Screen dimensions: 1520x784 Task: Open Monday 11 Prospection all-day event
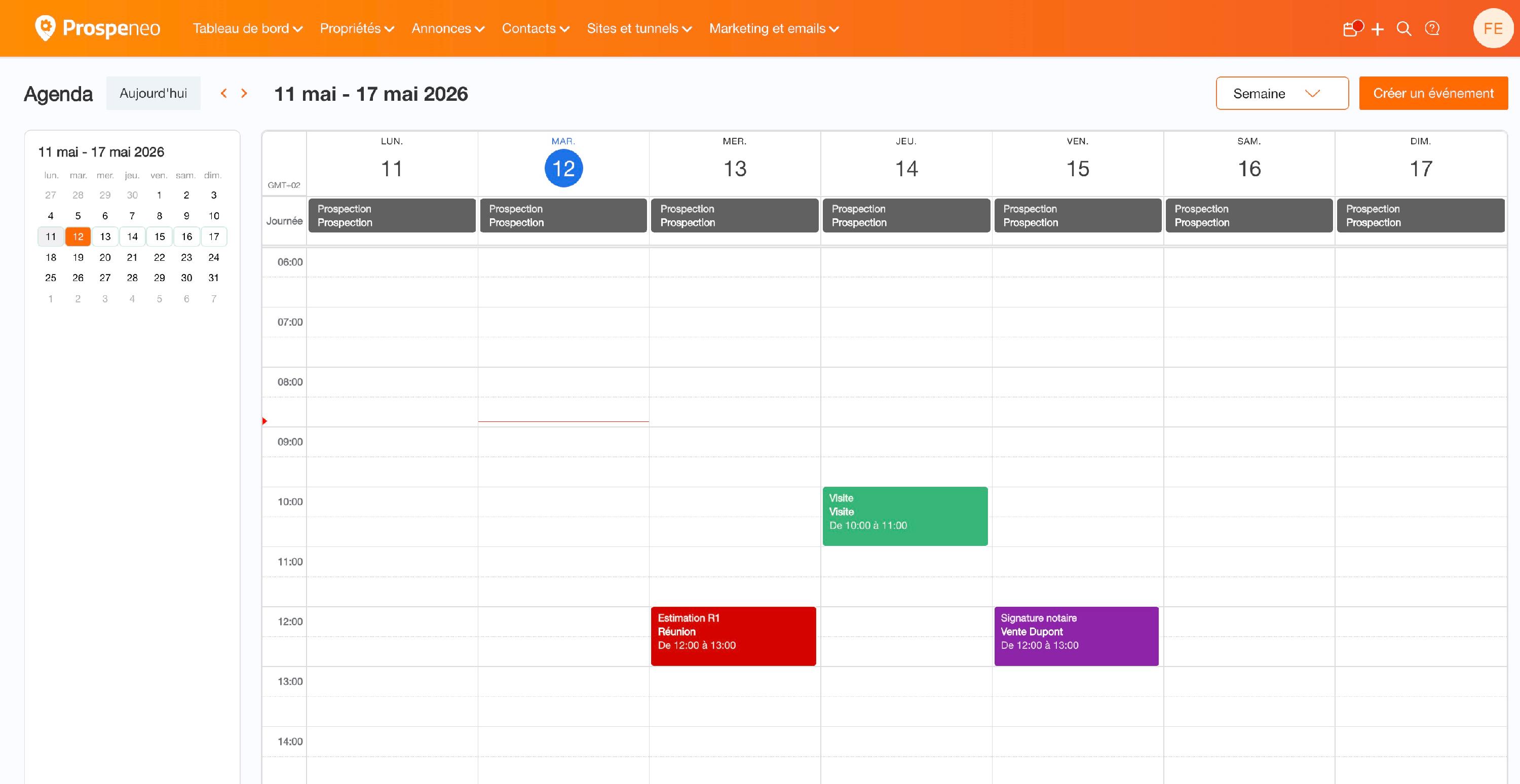[392, 215]
